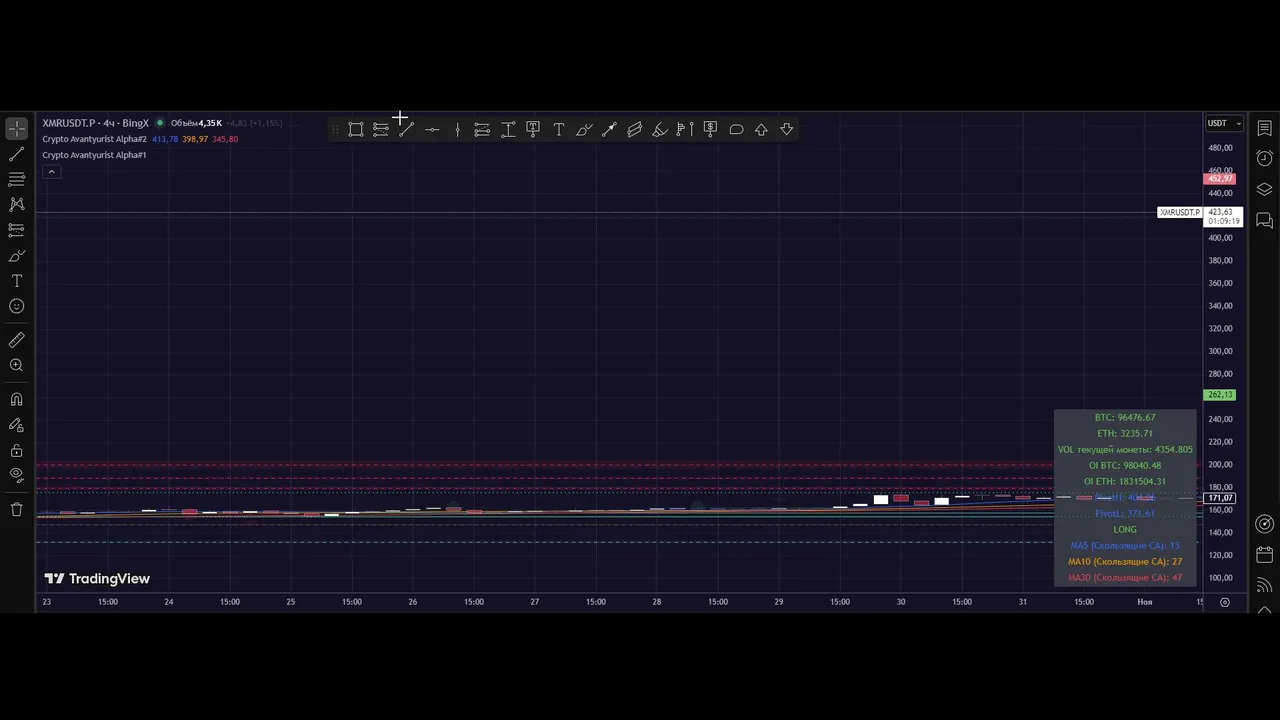Viewport: 1280px width, 720px height.
Task: Click the trash remove drawings icon
Action: pos(17,510)
